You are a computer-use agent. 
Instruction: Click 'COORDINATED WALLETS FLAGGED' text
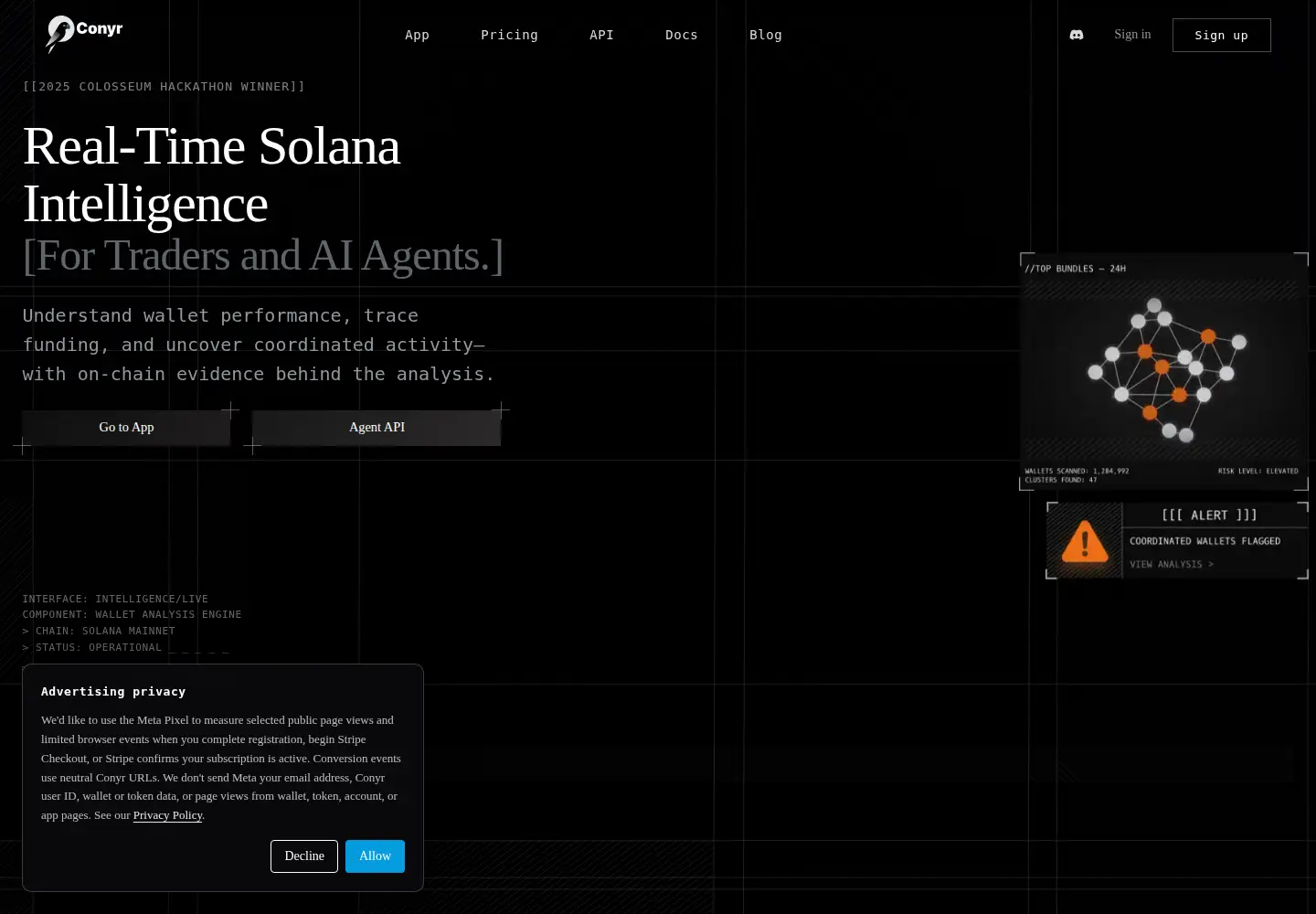pyautogui.click(x=1205, y=541)
